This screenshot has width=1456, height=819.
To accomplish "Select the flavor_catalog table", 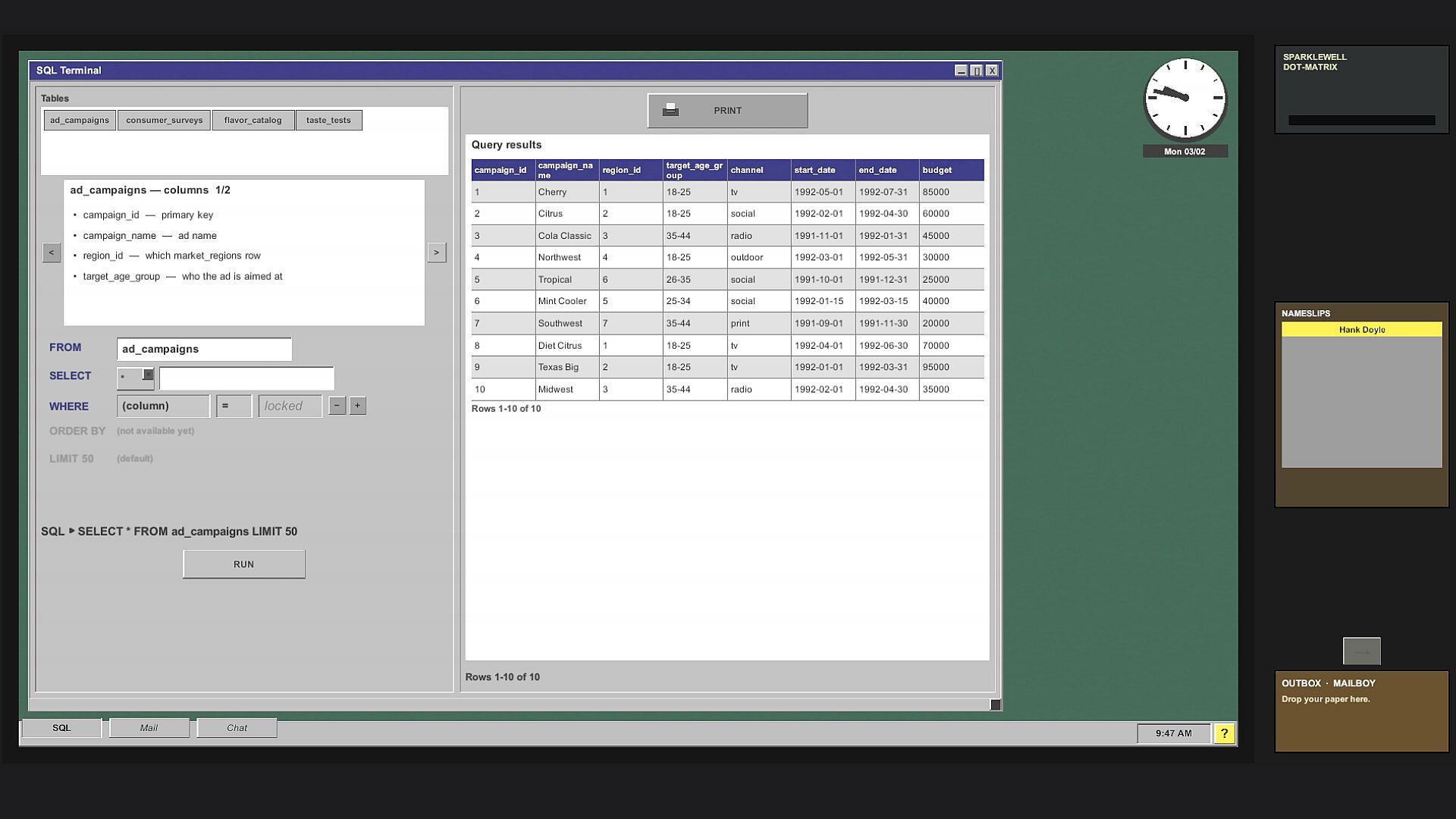I will pos(253,121).
